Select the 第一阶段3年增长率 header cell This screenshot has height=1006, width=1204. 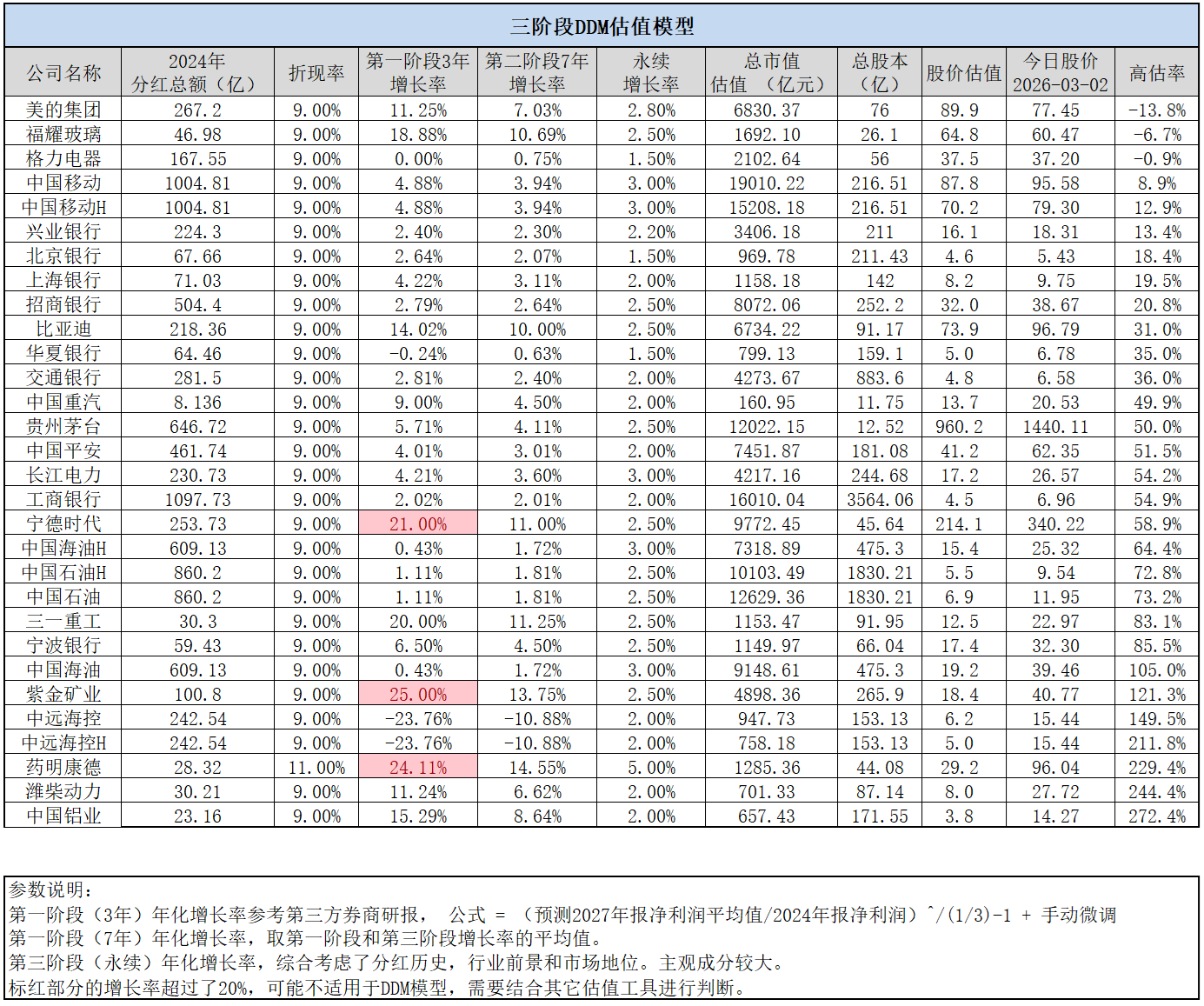point(418,72)
